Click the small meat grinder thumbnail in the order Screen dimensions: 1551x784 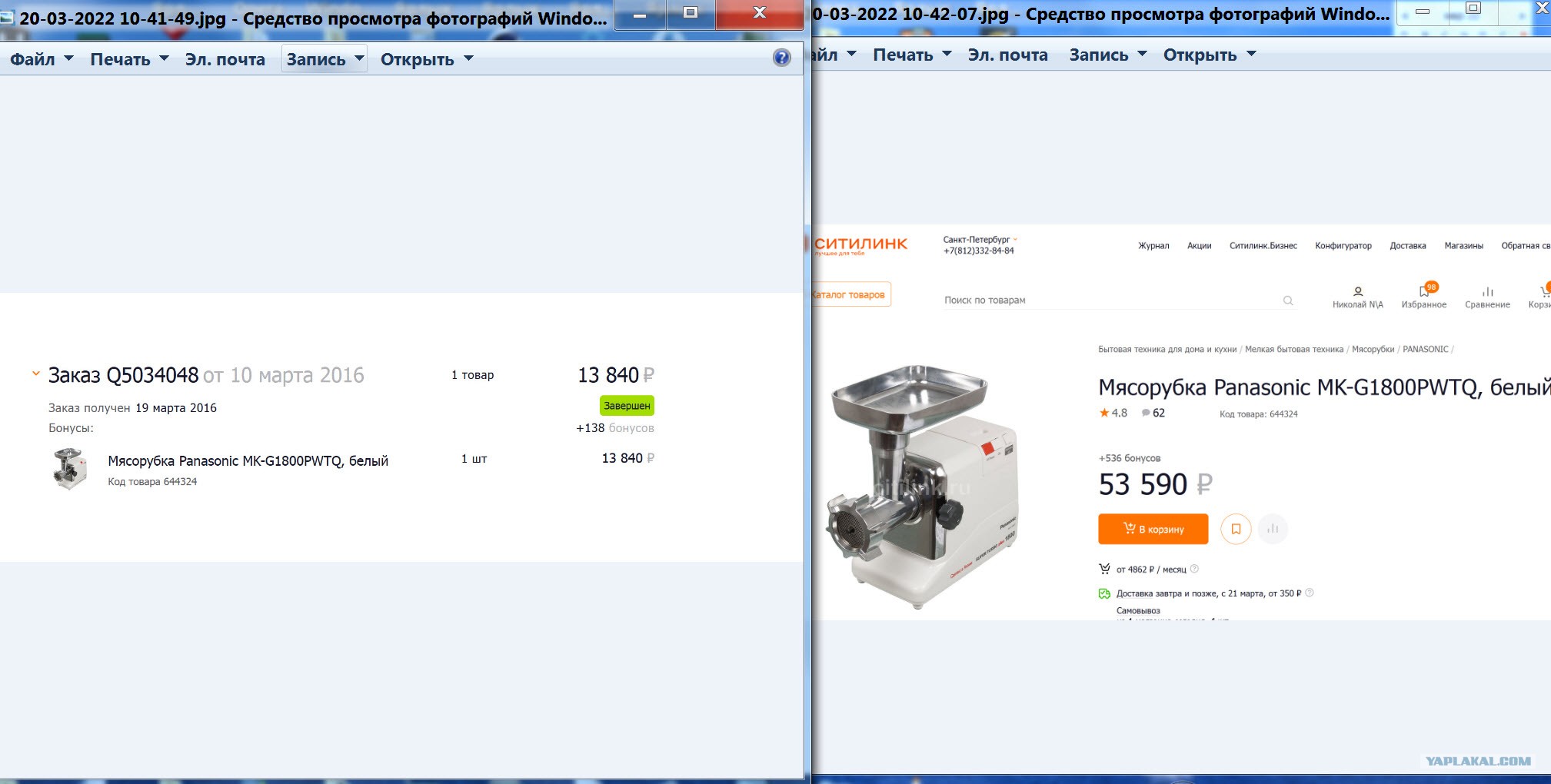click(69, 468)
